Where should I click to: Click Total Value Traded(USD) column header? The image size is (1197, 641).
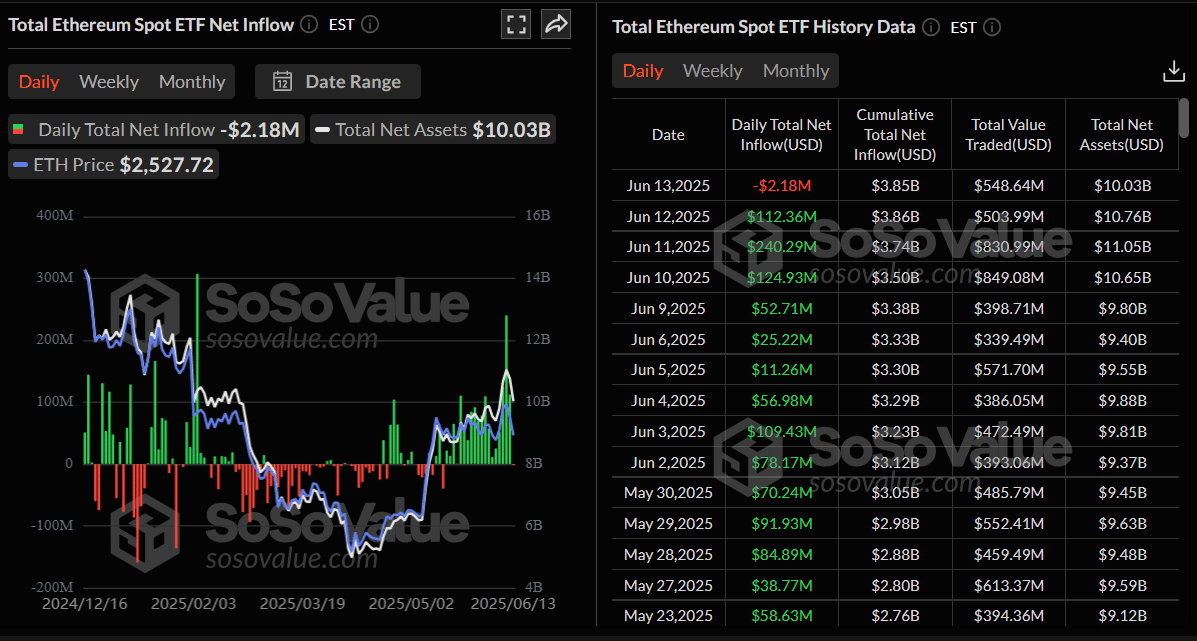pyautogui.click(x=1008, y=135)
